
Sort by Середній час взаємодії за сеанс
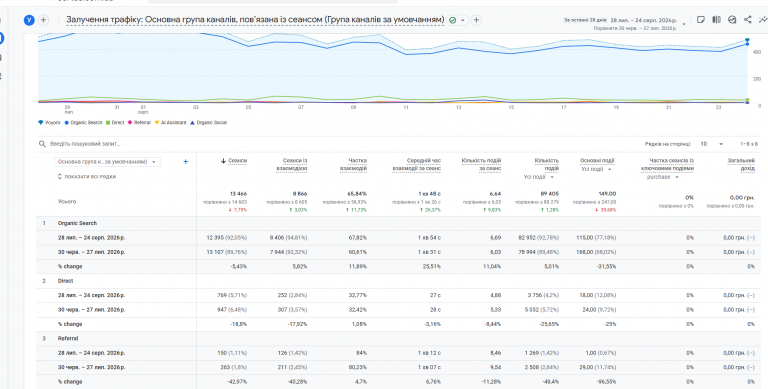pos(416,165)
